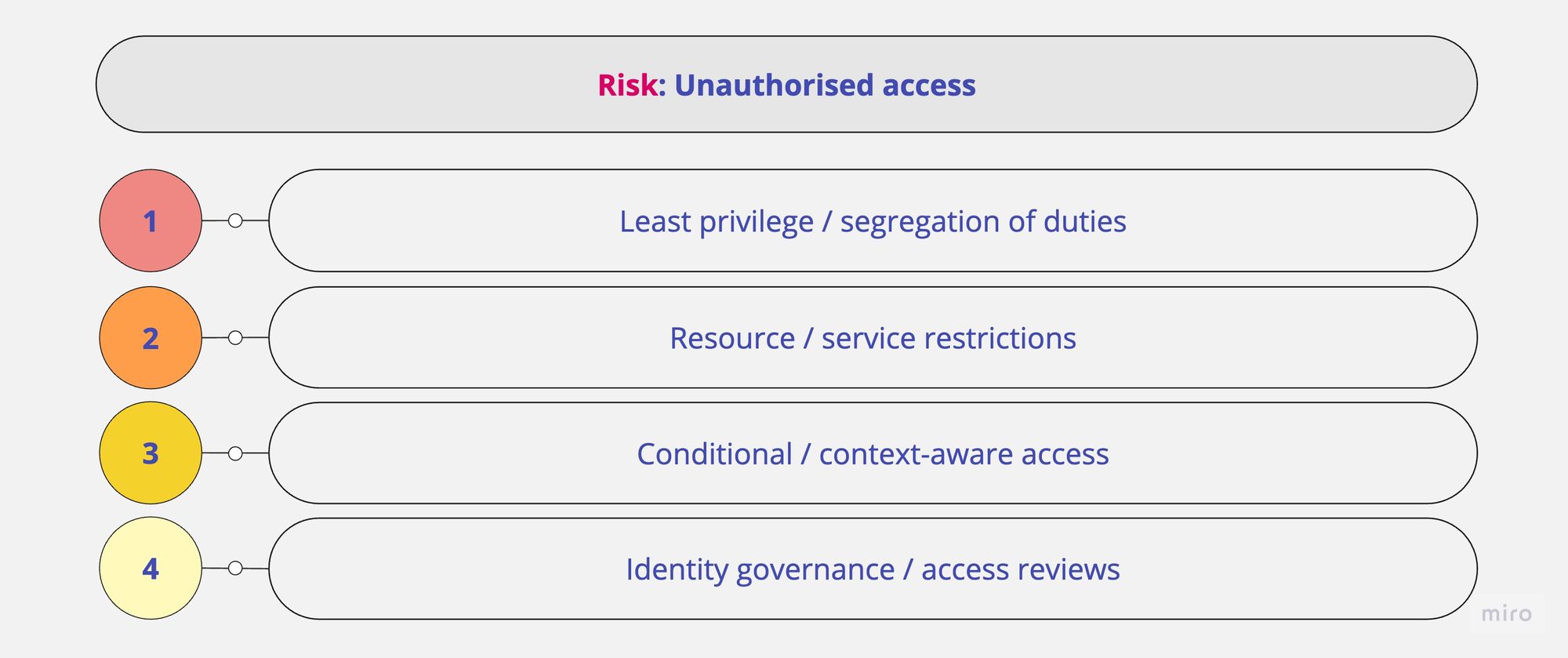
Task: Click the Unauthorised access title text
Action: [x=825, y=85]
